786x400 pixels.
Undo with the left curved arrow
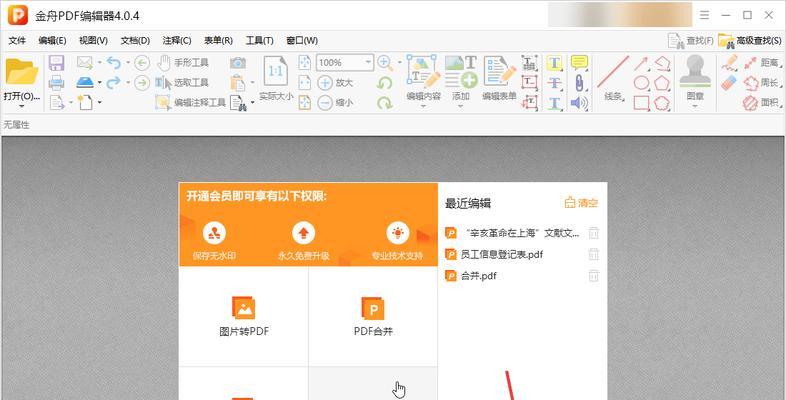114,63
